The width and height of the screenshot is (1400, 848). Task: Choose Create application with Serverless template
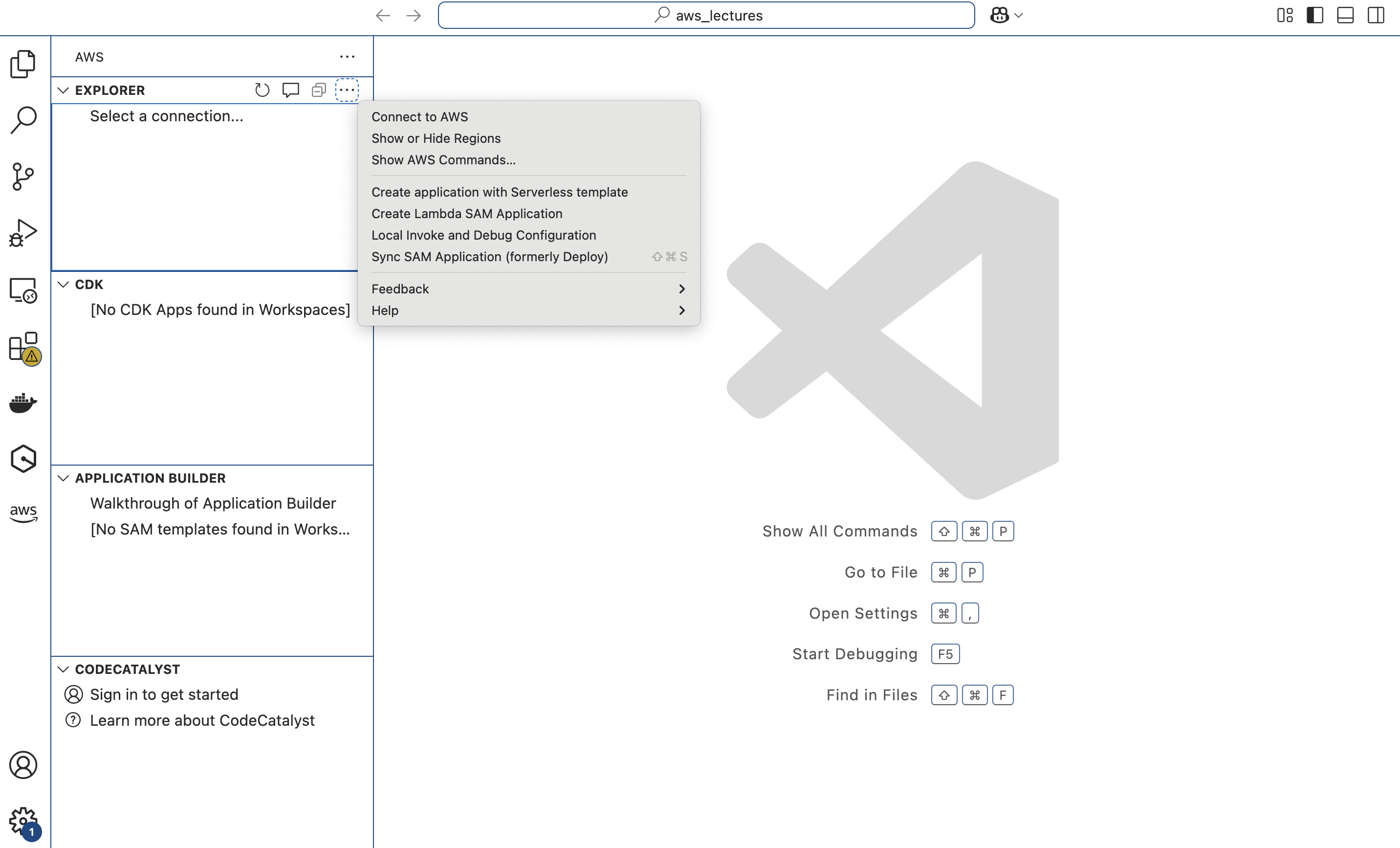tap(528, 192)
